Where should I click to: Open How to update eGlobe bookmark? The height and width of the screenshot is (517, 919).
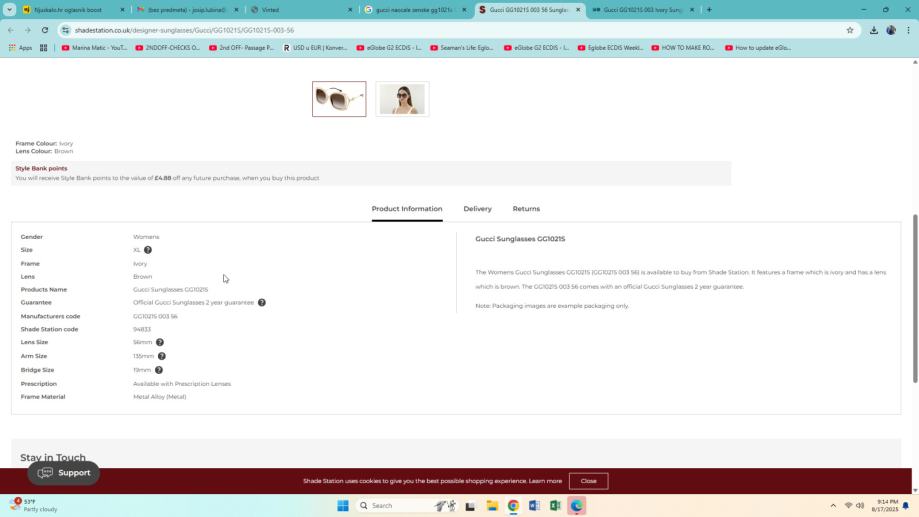click(757, 47)
